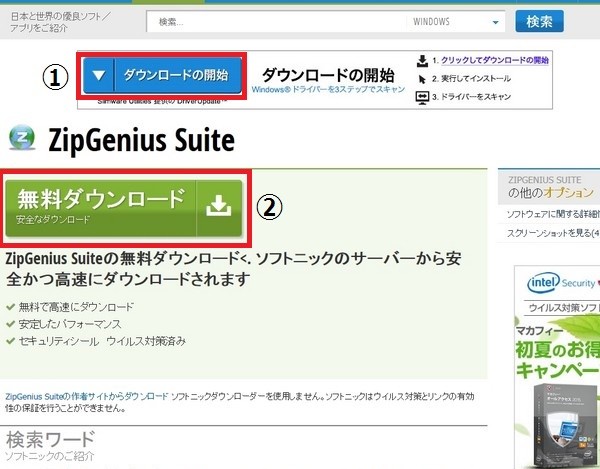Image resolution: width=600 pixels, height=469 pixels.
Task: Click the ウイルス対策ソフト ad label
Action: coord(564,308)
